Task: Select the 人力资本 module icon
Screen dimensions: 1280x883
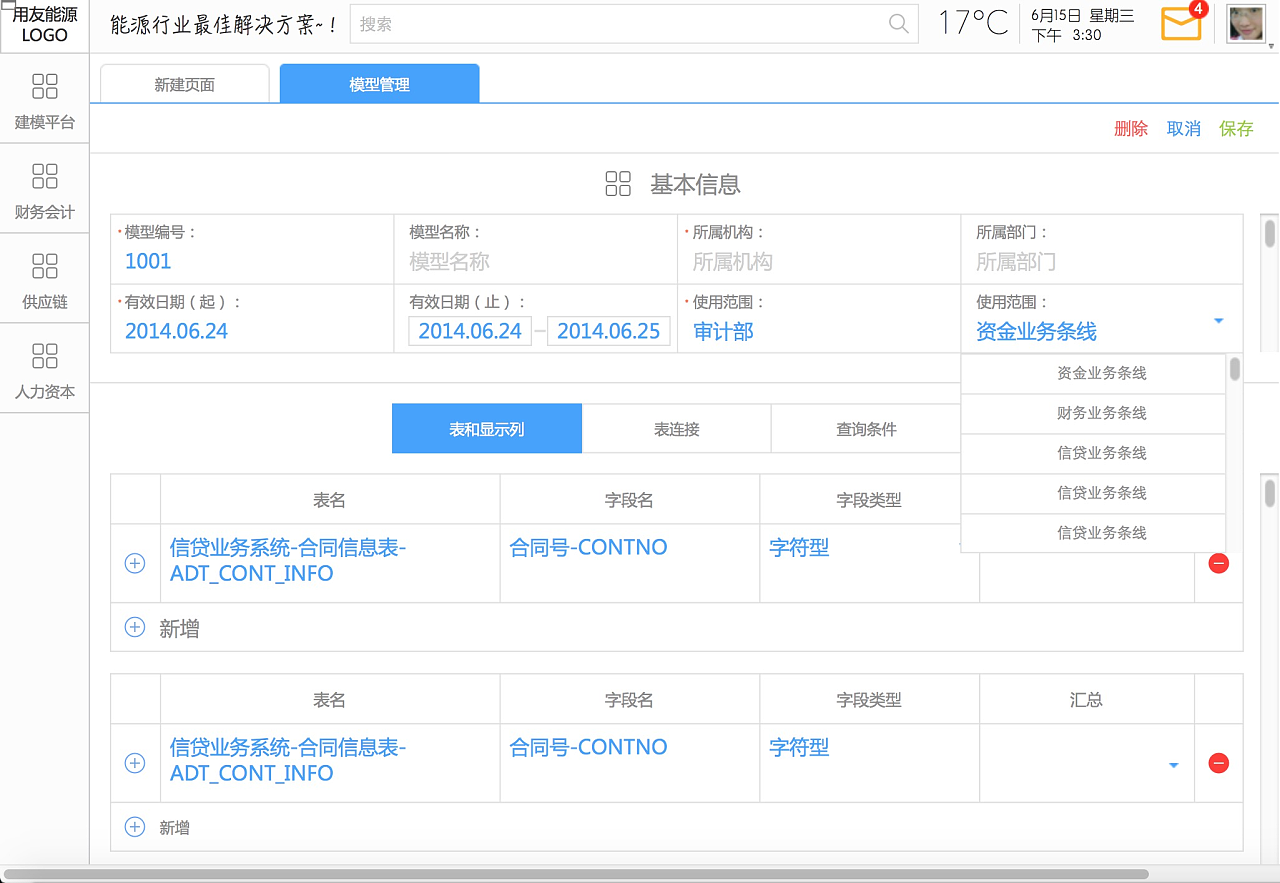Action: coord(45,370)
